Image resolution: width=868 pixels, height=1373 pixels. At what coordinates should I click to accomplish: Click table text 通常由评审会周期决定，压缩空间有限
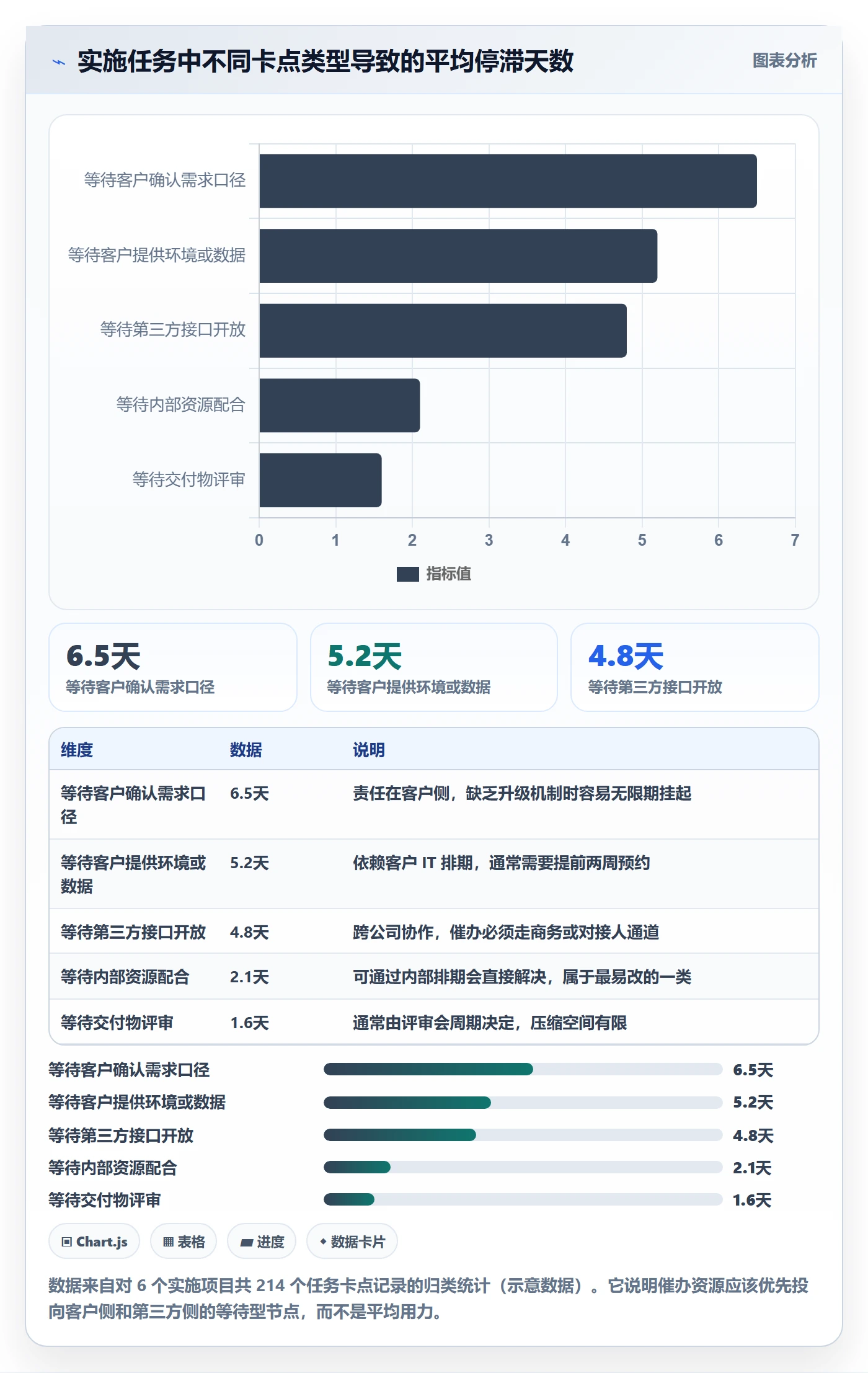tap(490, 1023)
